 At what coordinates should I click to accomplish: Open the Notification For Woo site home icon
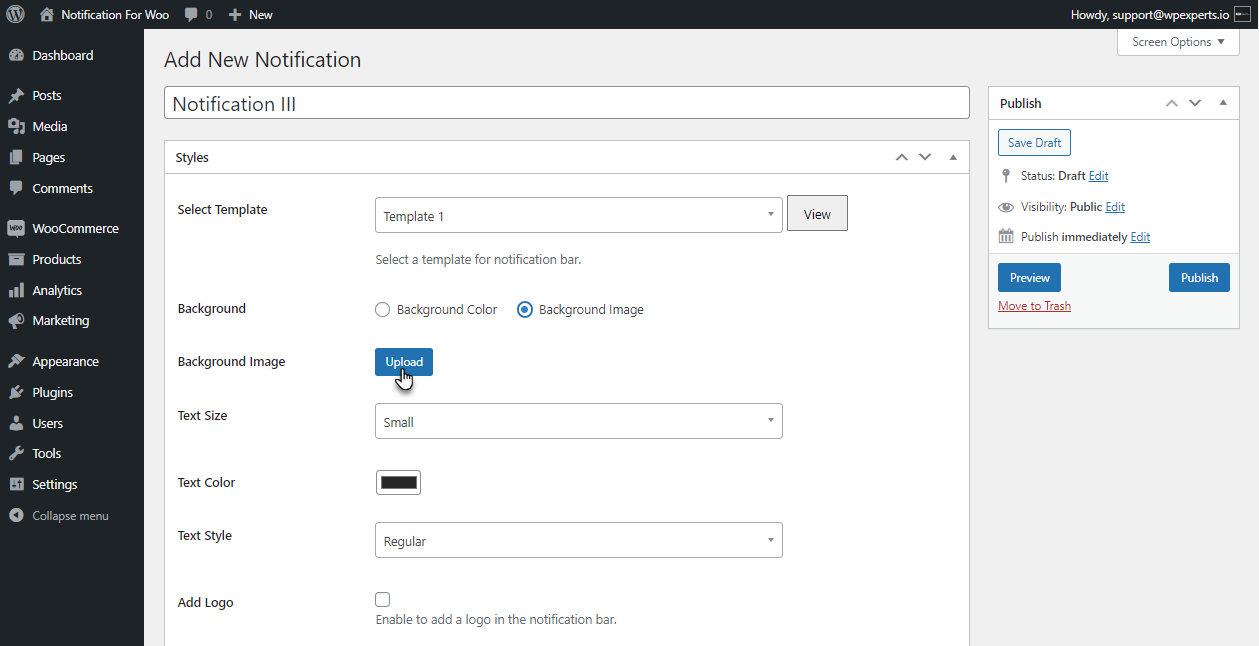point(47,14)
